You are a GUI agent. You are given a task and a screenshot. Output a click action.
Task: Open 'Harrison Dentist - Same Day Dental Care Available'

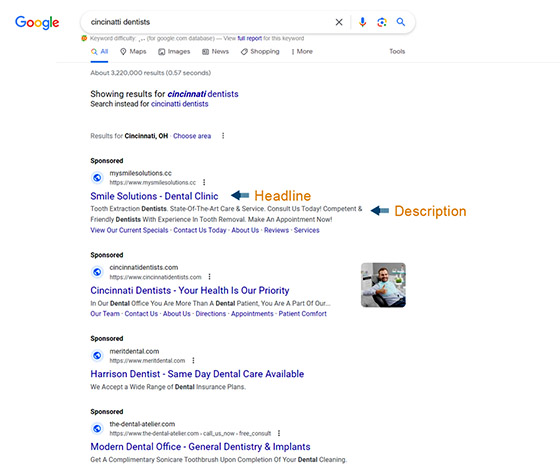tap(197, 374)
